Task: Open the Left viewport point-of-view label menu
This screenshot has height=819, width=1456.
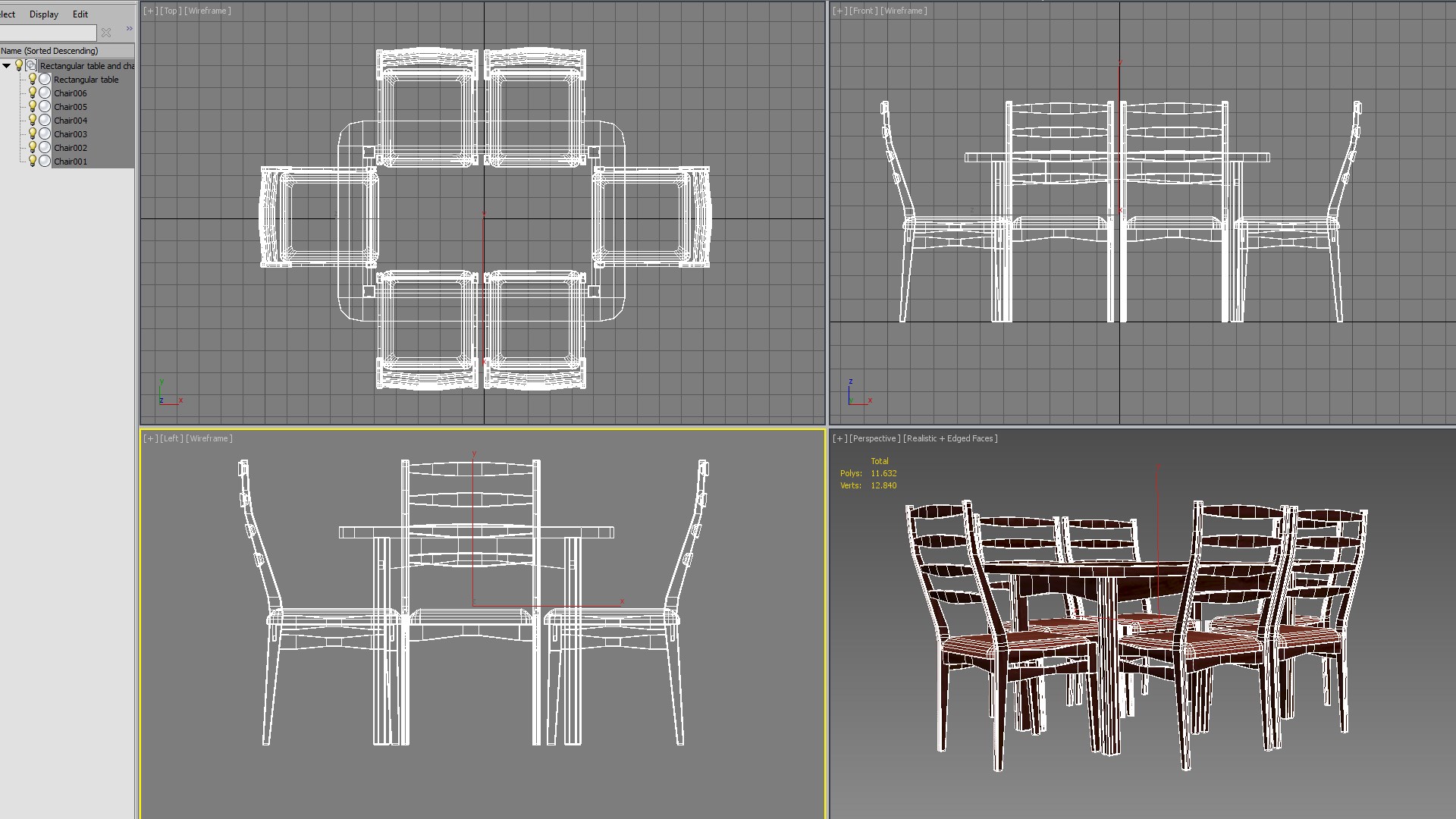Action: 171,438
